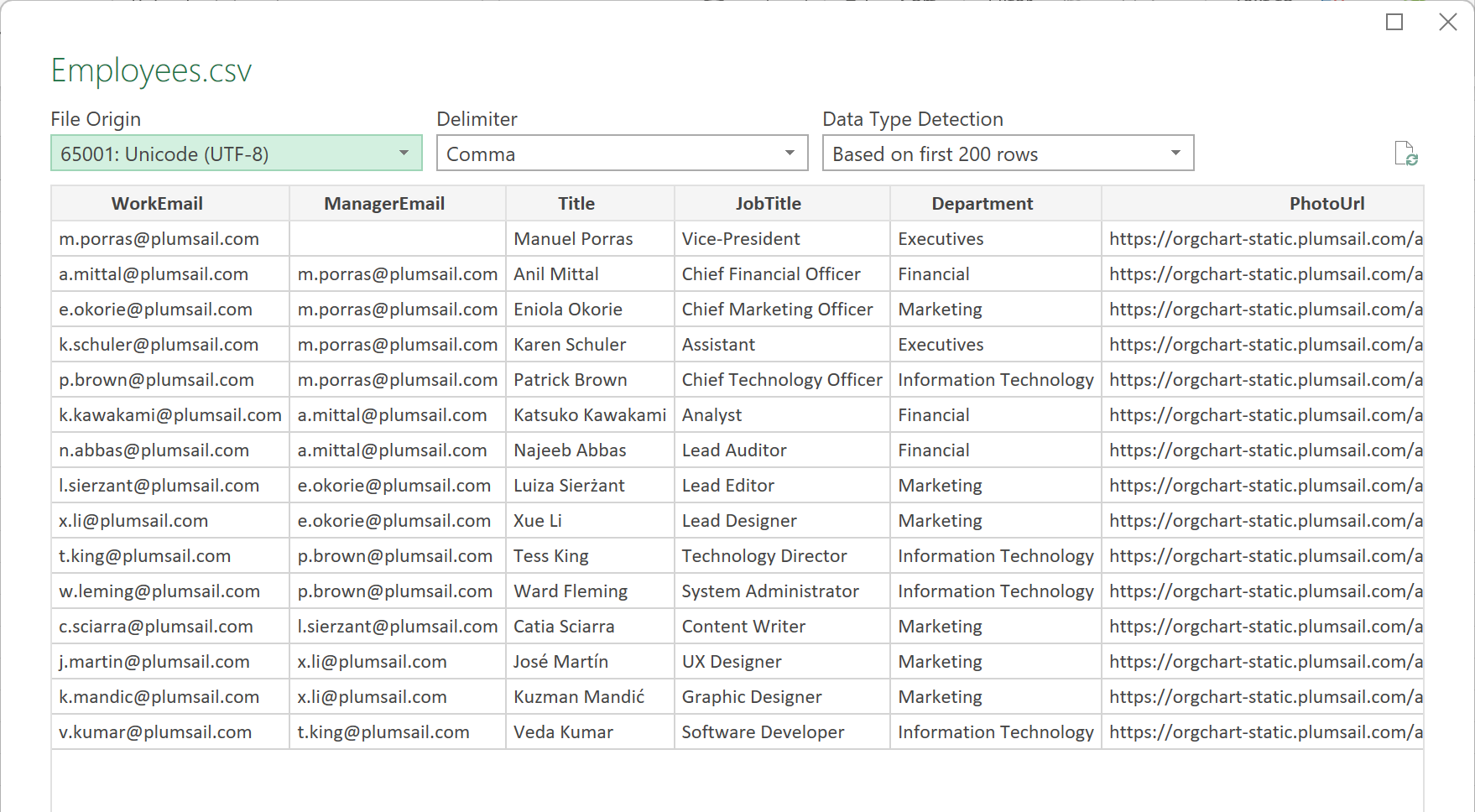Select the Department column header

click(x=996, y=203)
